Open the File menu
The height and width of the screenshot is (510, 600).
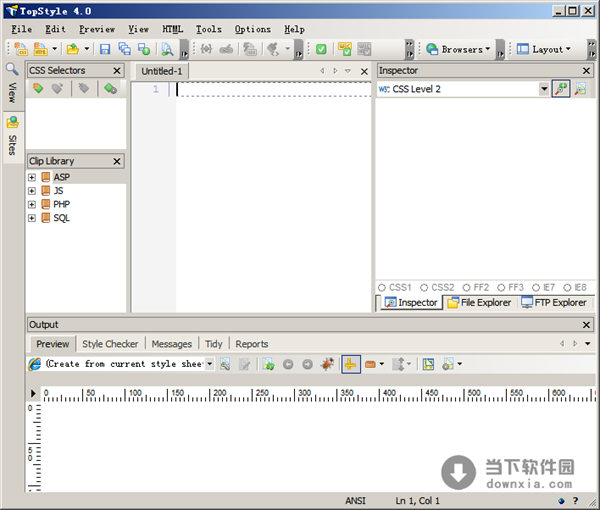pos(21,29)
